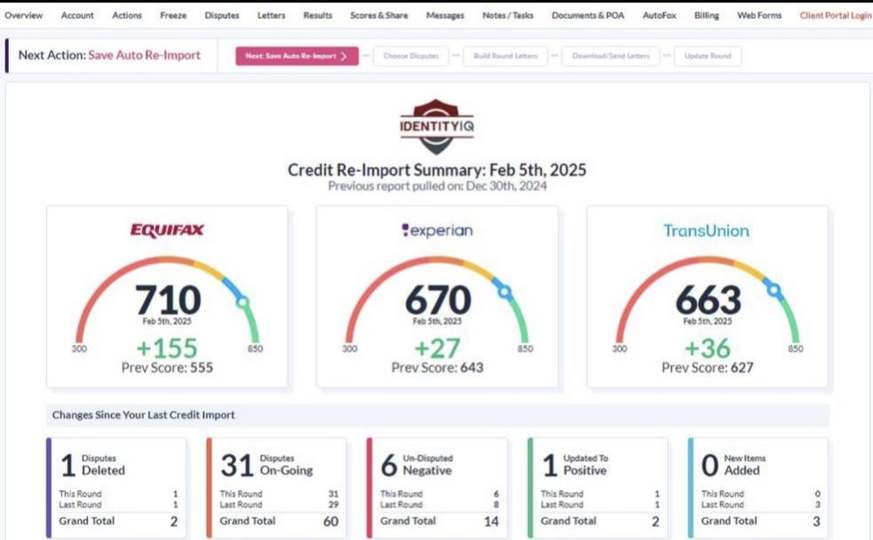Screen dimensions: 873x540
Task: Click the Experian logo
Action: coord(437,230)
